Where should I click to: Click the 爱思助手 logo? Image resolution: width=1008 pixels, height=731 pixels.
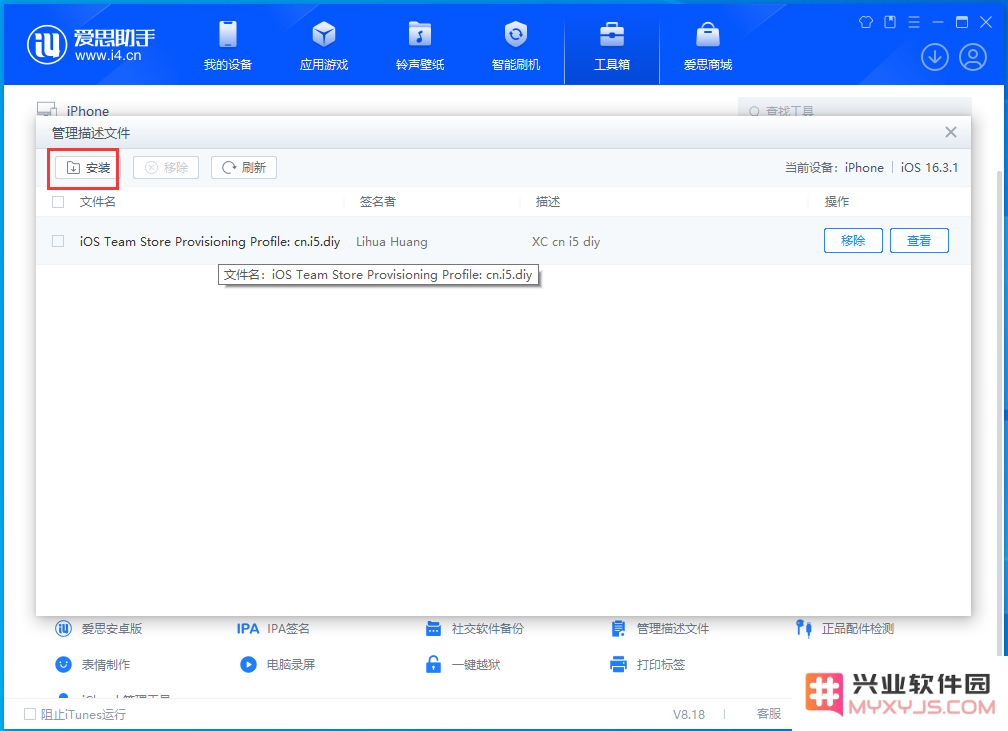click(91, 45)
